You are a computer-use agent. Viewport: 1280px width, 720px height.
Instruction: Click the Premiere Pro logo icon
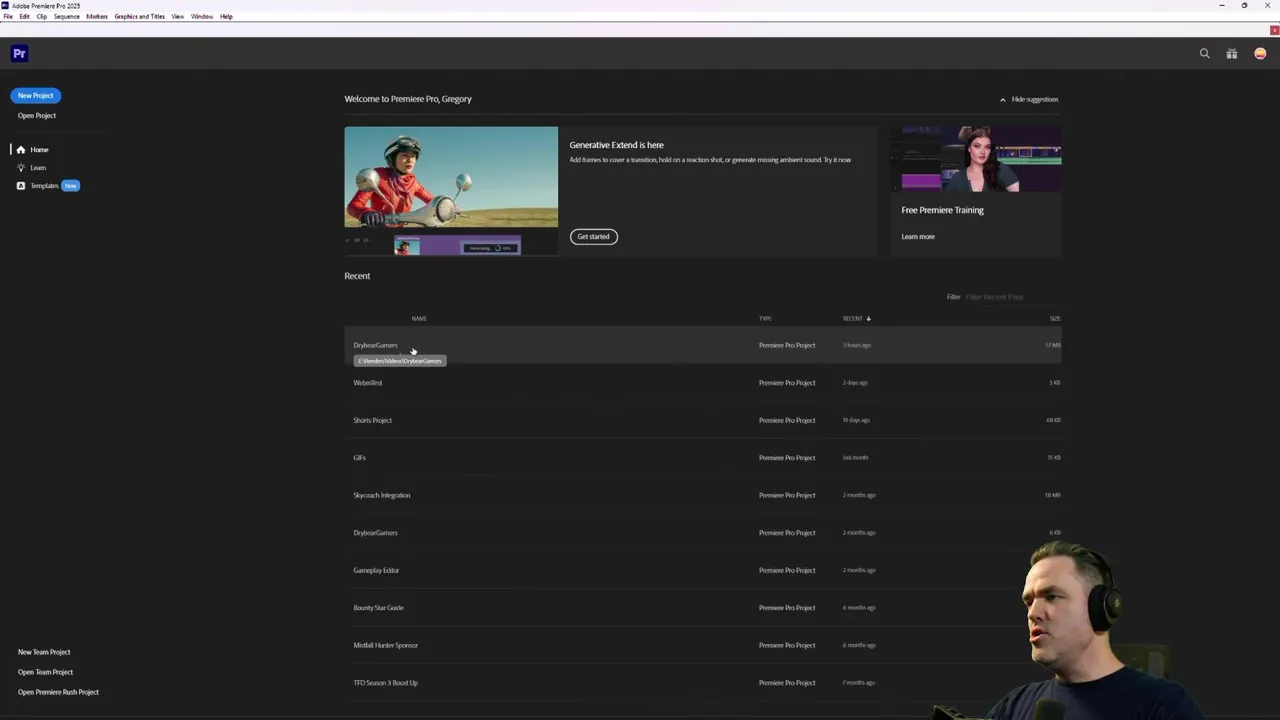point(19,54)
